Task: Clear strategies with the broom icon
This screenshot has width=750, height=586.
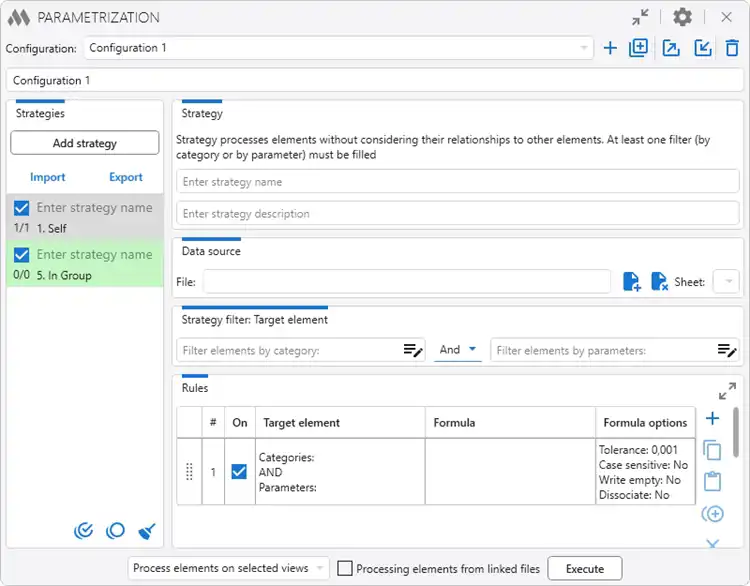Action: coord(147,531)
